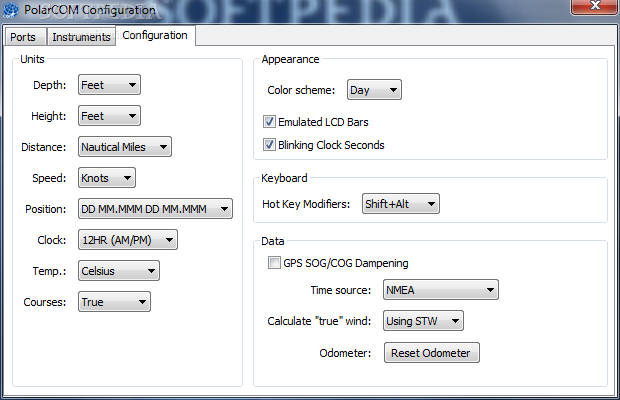Screen dimensions: 620x400
Task: Open the Position format dropdown
Action: click(x=155, y=209)
